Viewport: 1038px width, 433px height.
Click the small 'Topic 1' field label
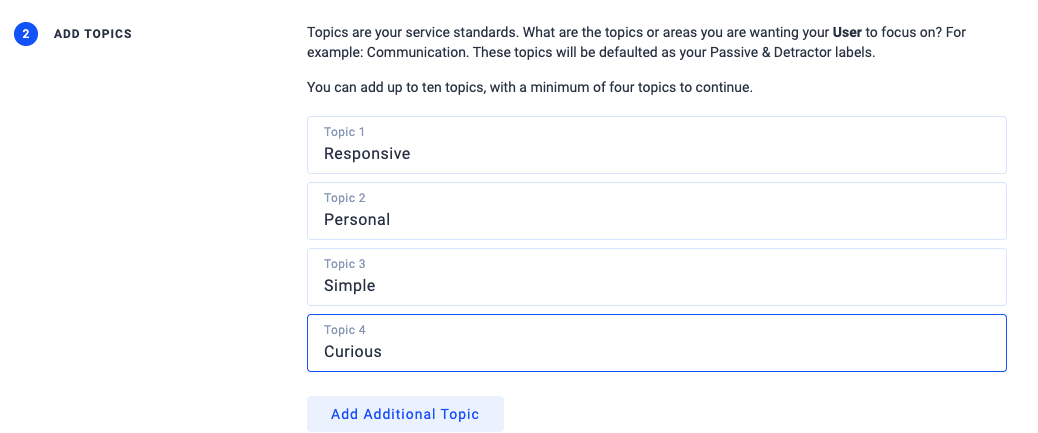click(x=345, y=132)
